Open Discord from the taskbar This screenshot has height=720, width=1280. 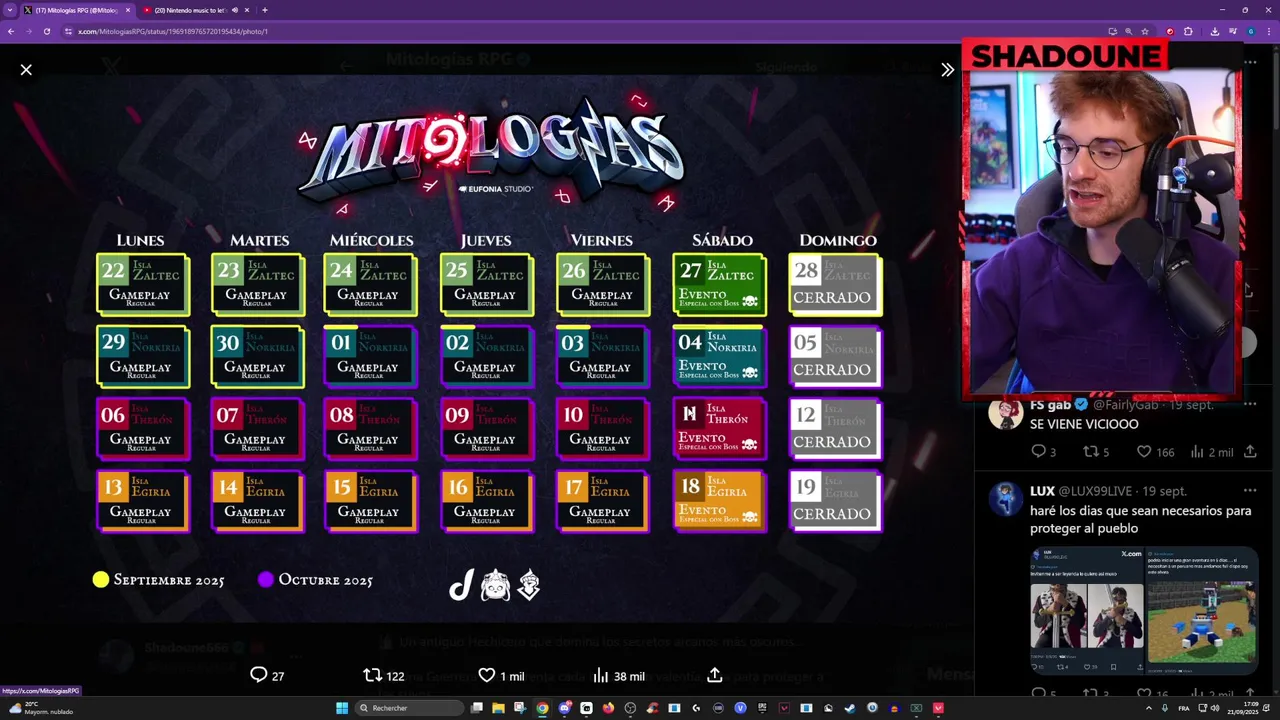[x=565, y=708]
